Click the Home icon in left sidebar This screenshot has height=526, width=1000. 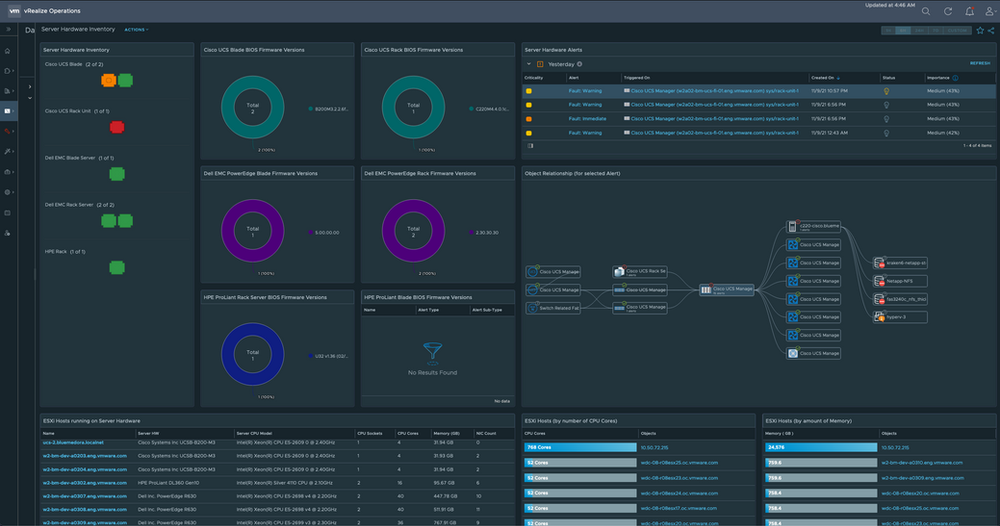pos(8,50)
